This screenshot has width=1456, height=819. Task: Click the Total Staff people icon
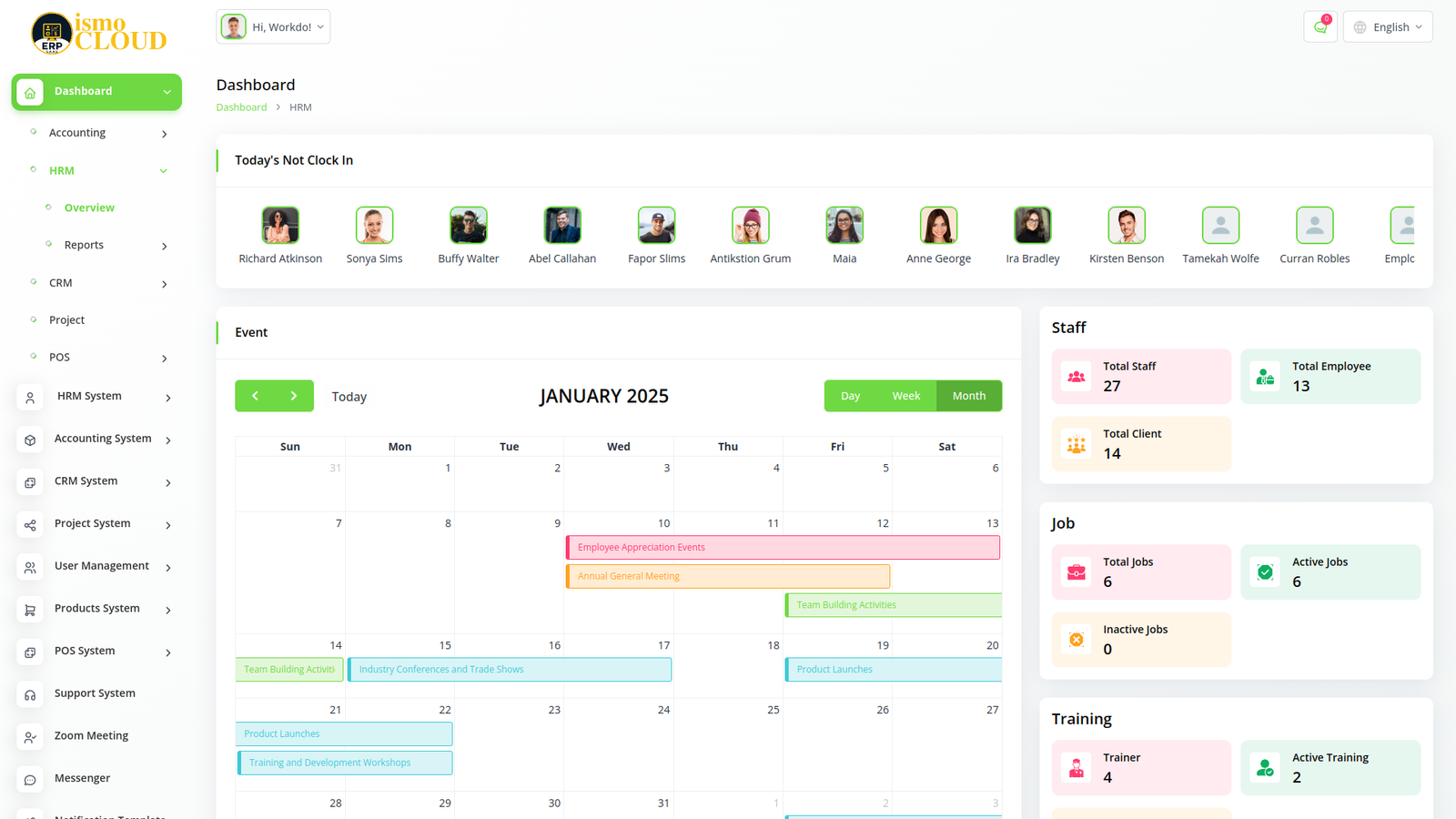(x=1077, y=377)
